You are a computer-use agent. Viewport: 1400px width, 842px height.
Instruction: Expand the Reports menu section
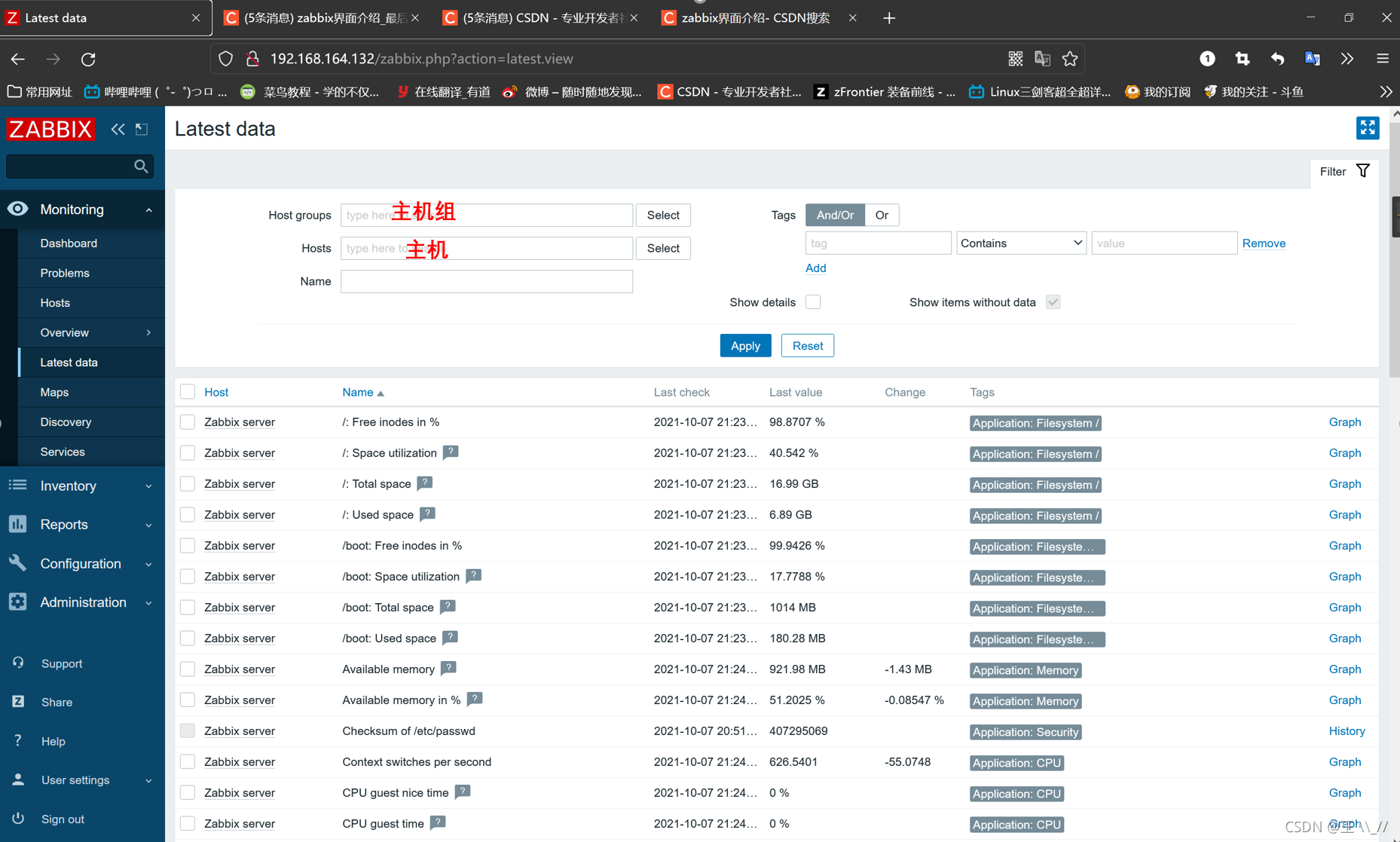point(82,525)
